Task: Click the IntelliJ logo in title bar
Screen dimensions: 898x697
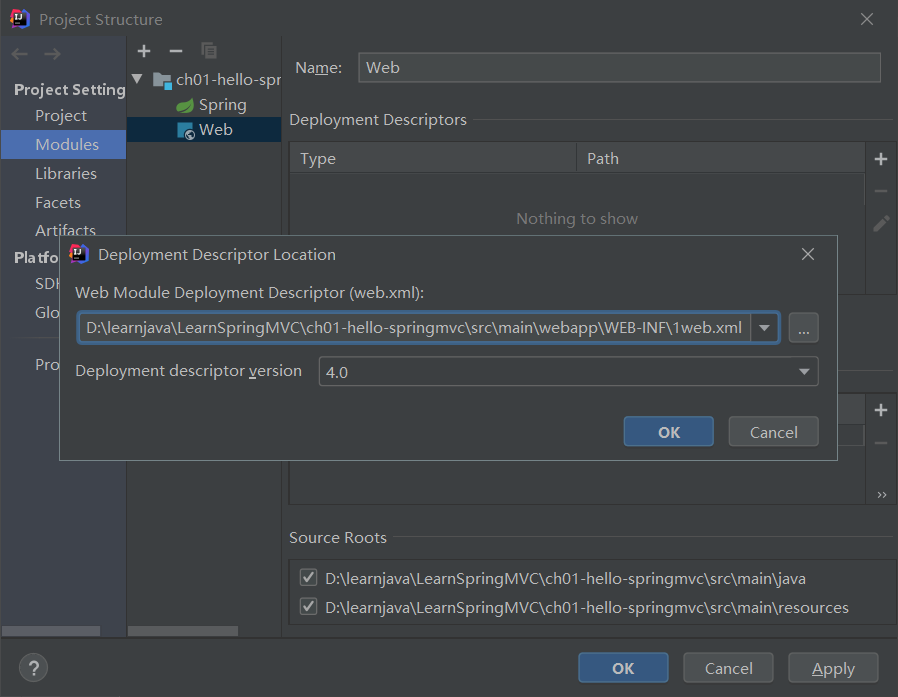Action: click(20, 19)
